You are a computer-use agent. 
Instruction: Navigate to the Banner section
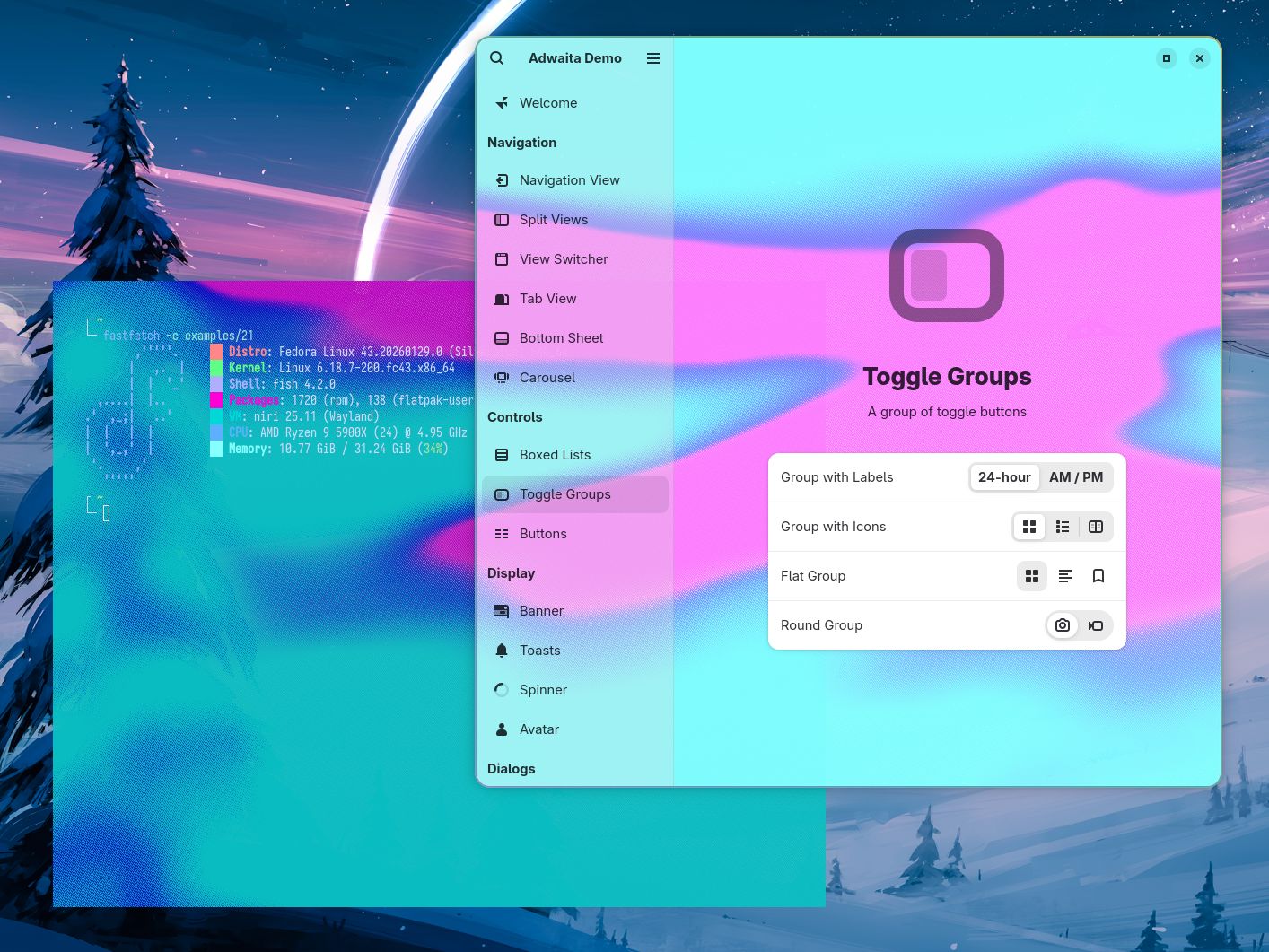tap(541, 611)
